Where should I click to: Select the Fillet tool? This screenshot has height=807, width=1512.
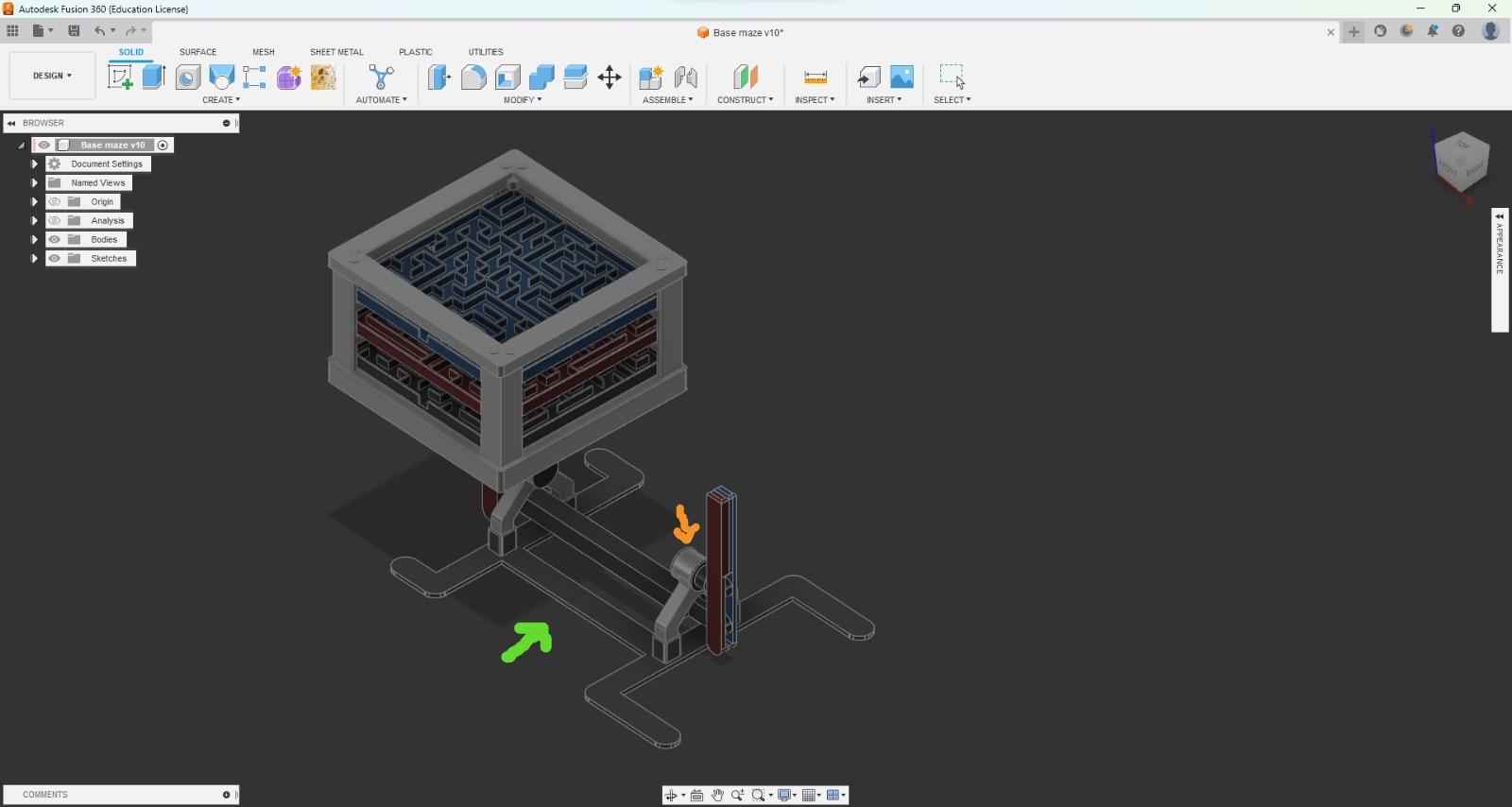click(x=473, y=77)
